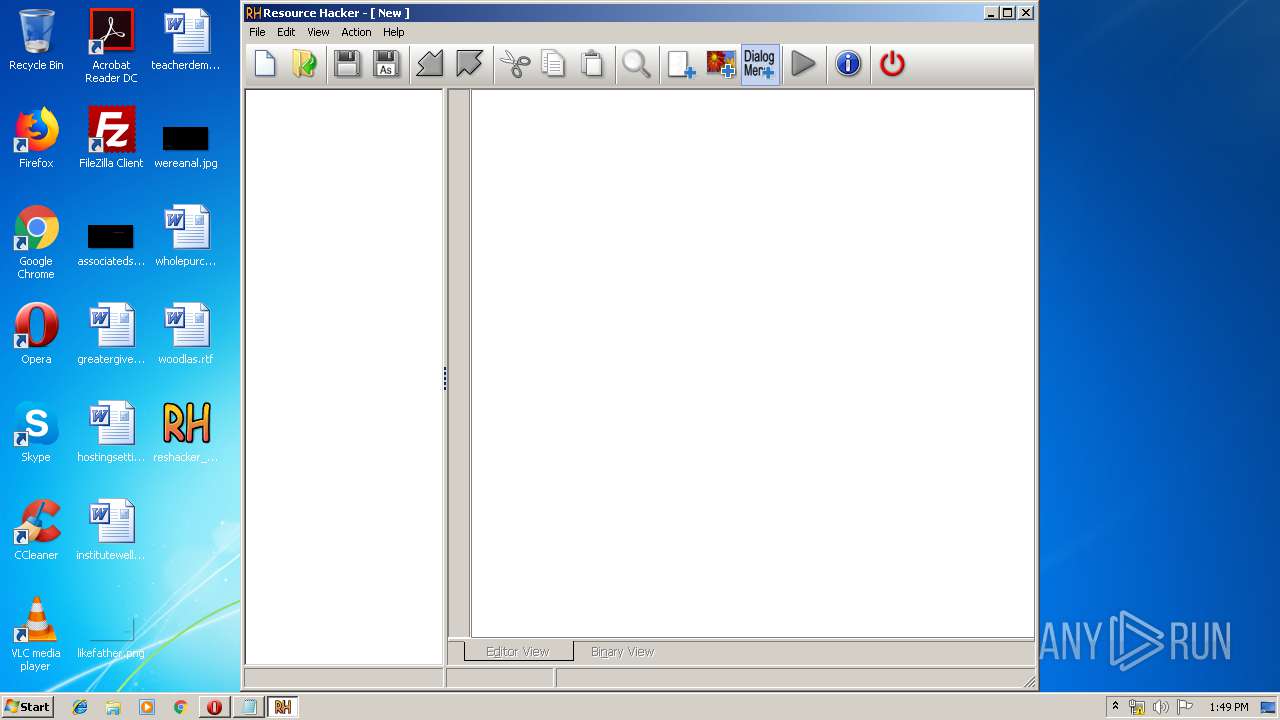
Task: Click the Copy icon in toolbar
Action: (x=553, y=64)
